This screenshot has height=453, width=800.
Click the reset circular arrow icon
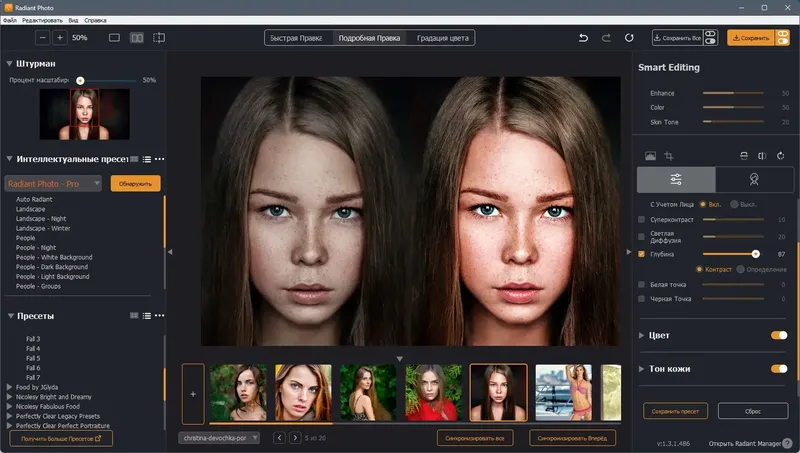[x=629, y=38]
